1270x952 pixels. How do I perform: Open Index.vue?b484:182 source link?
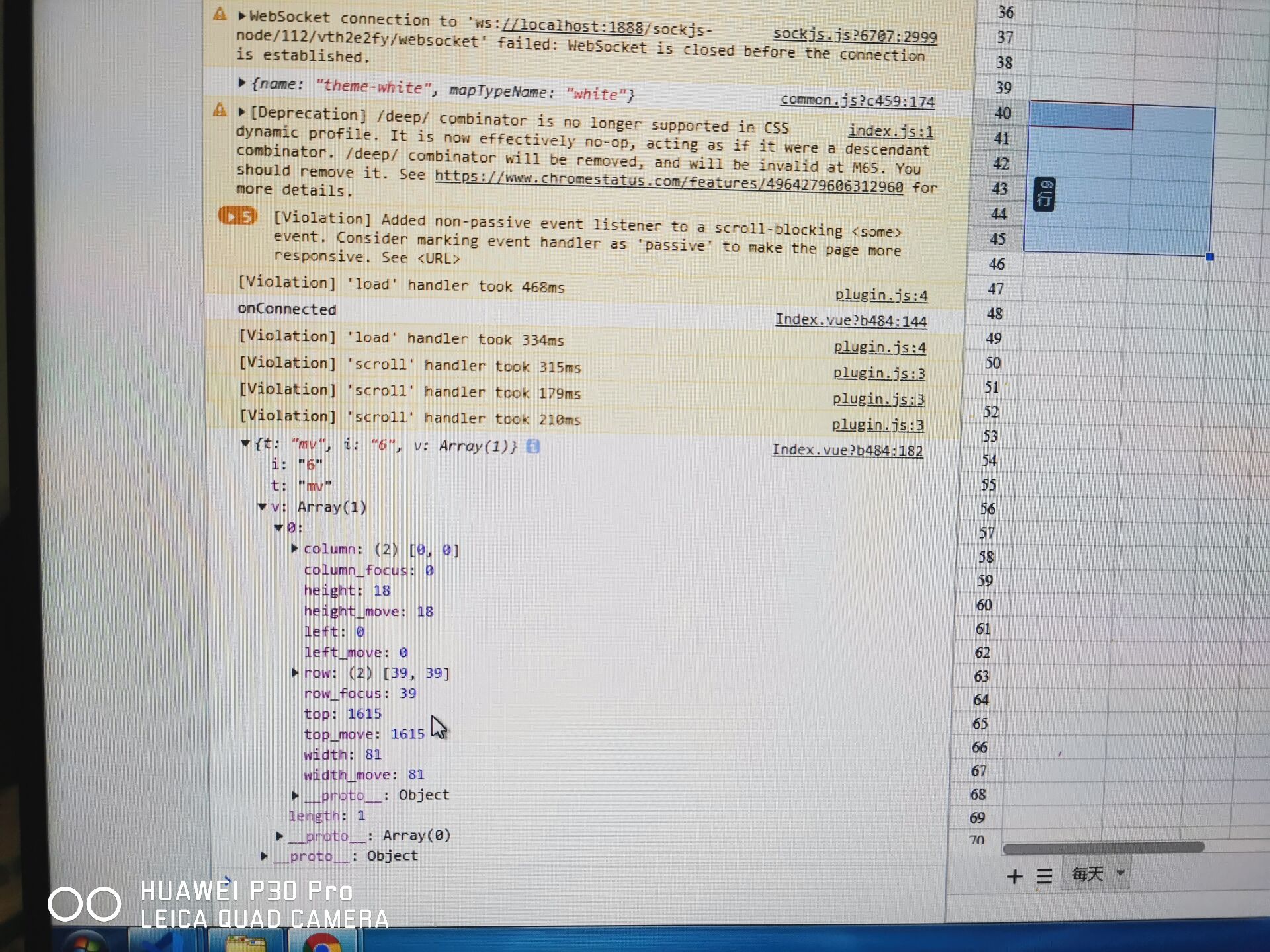pyautogui.click(x=847, y=450)
